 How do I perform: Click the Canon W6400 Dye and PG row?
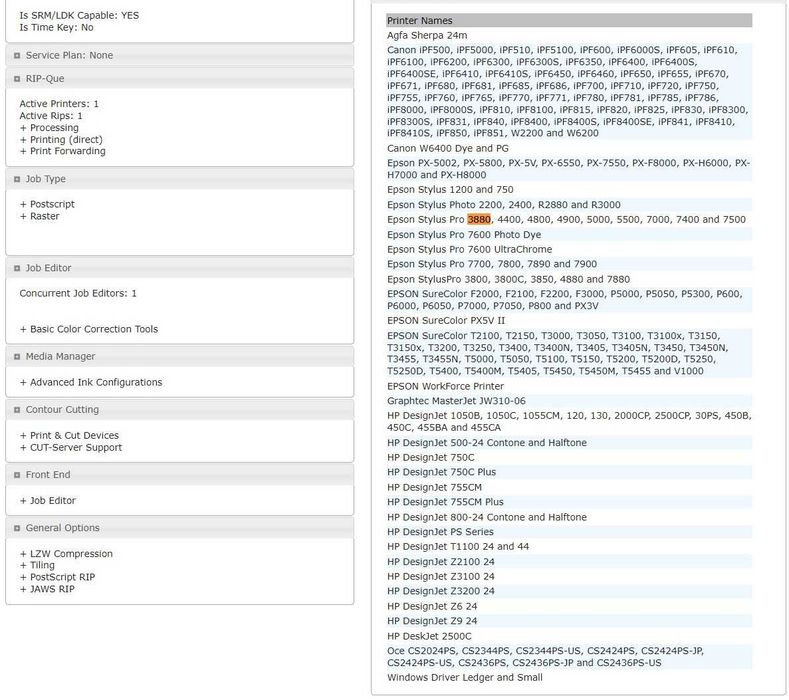[569, 148]
